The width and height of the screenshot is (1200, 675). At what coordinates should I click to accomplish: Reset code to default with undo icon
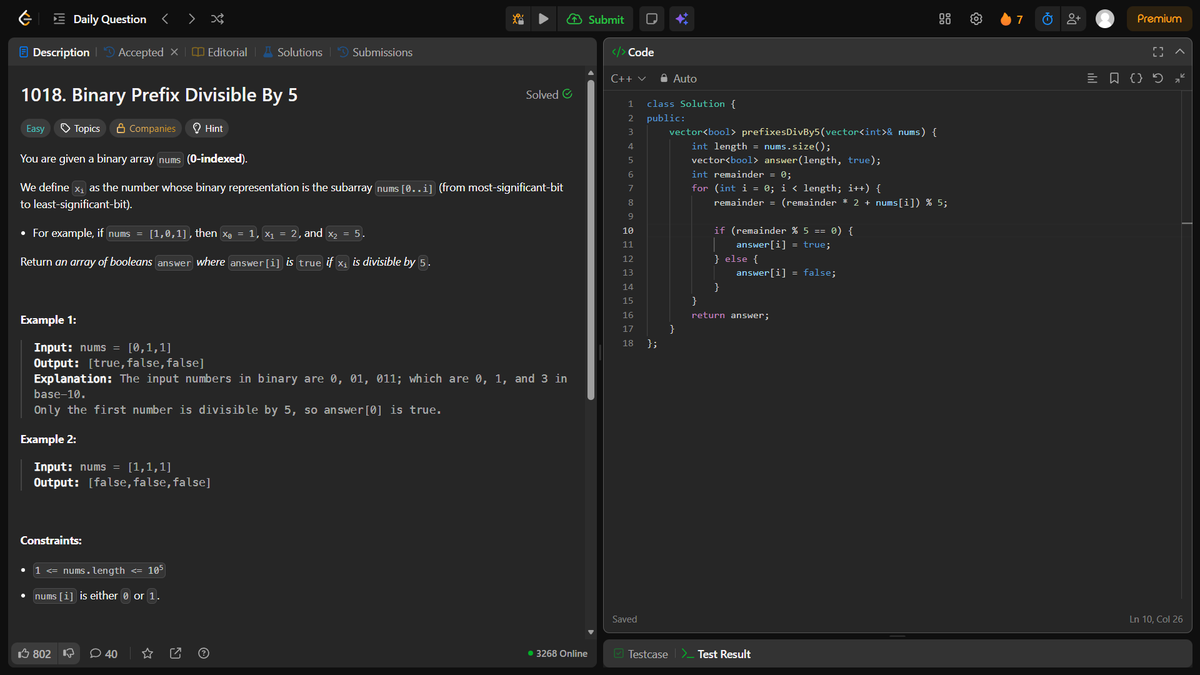click(1160, 78)
